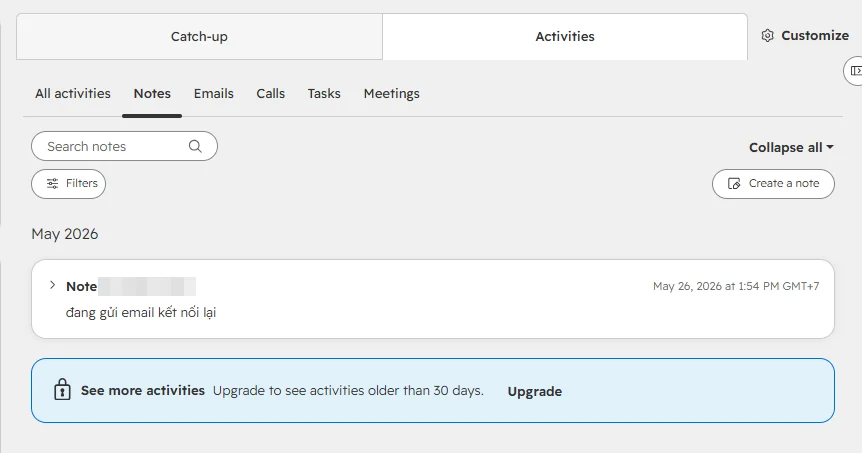Switch to Meetings tab
The image size is (862, 453).
[x=391, y=93]
